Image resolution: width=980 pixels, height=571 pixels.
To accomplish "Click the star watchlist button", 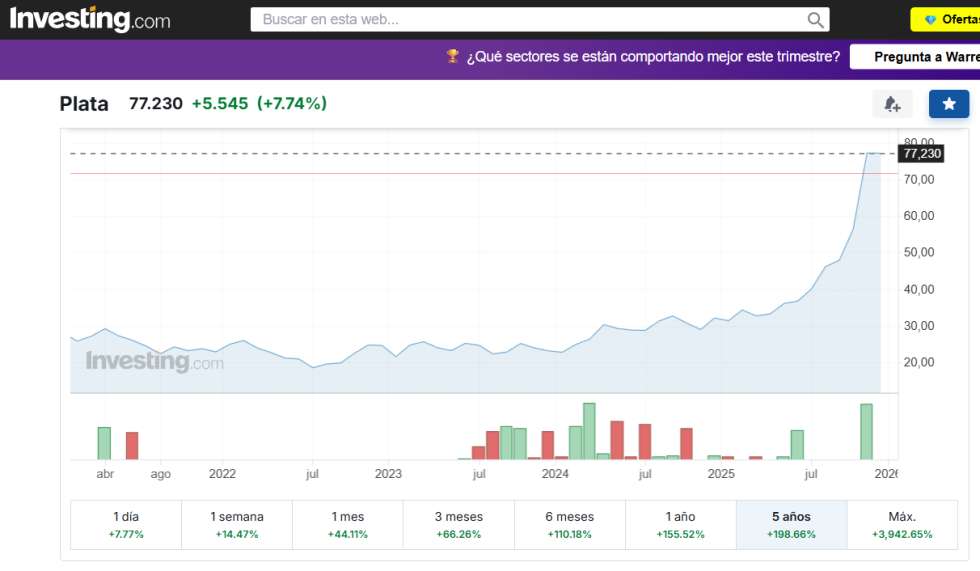I will click(948, 104).
